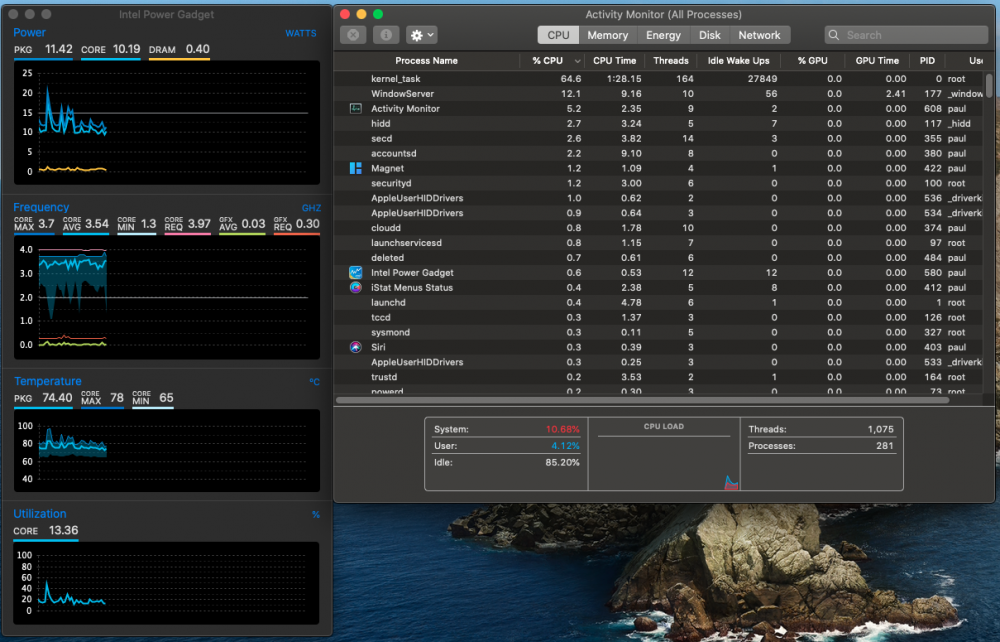This screenshot has width=1000, height=642.
Task: Open the gear actions dropdown menu
Action: (422, 35)
